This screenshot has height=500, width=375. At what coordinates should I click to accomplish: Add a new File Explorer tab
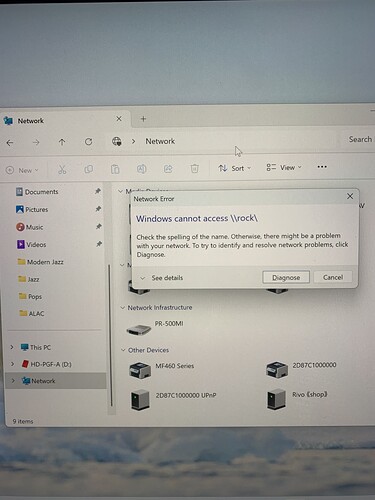click(143, 119)
